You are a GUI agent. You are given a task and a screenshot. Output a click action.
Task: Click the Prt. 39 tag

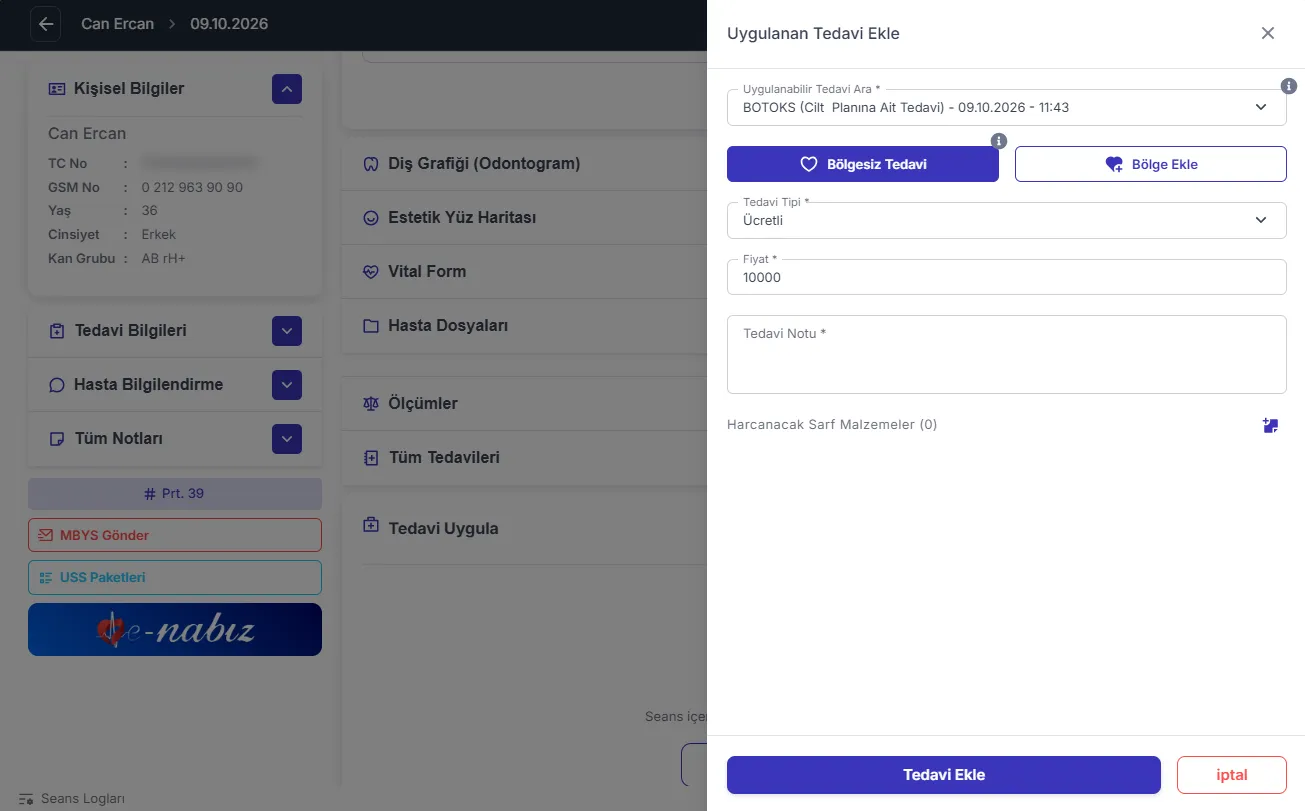175,494
